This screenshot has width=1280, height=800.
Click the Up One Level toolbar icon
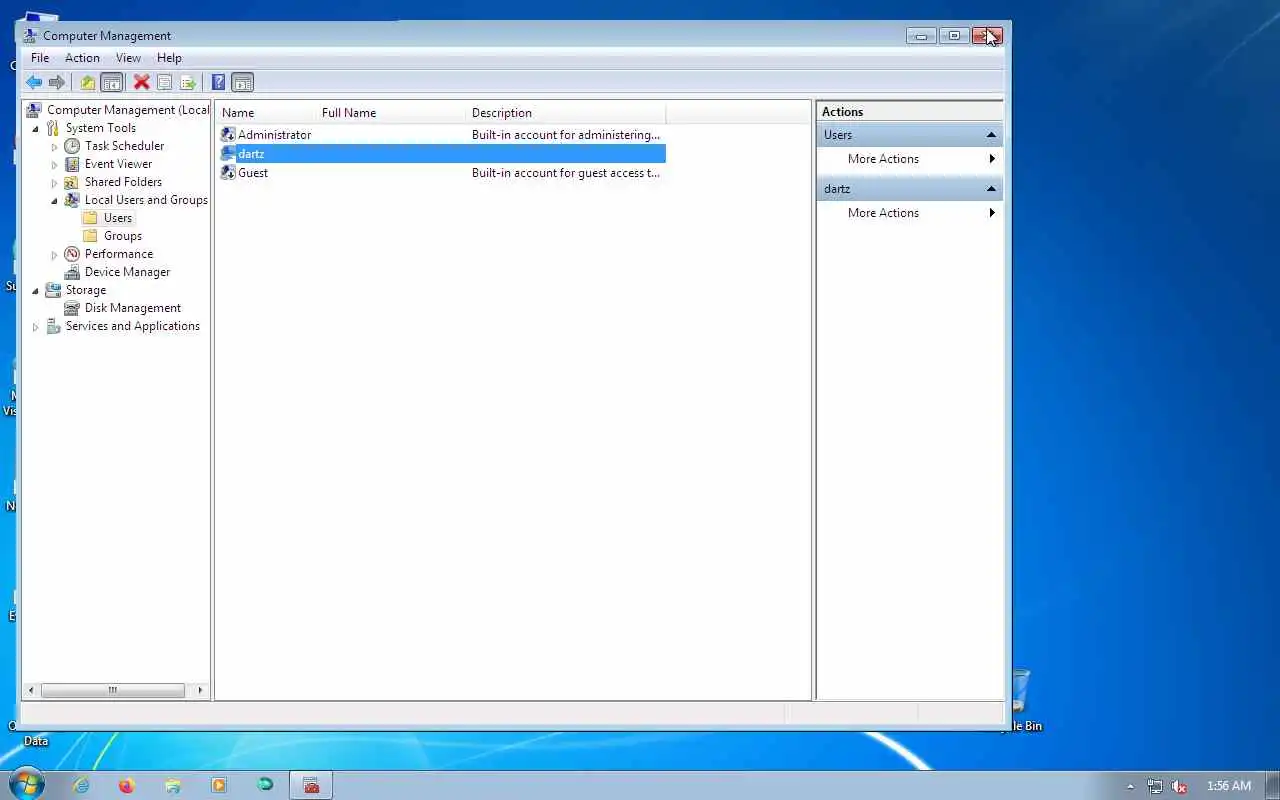coord(88,83)
